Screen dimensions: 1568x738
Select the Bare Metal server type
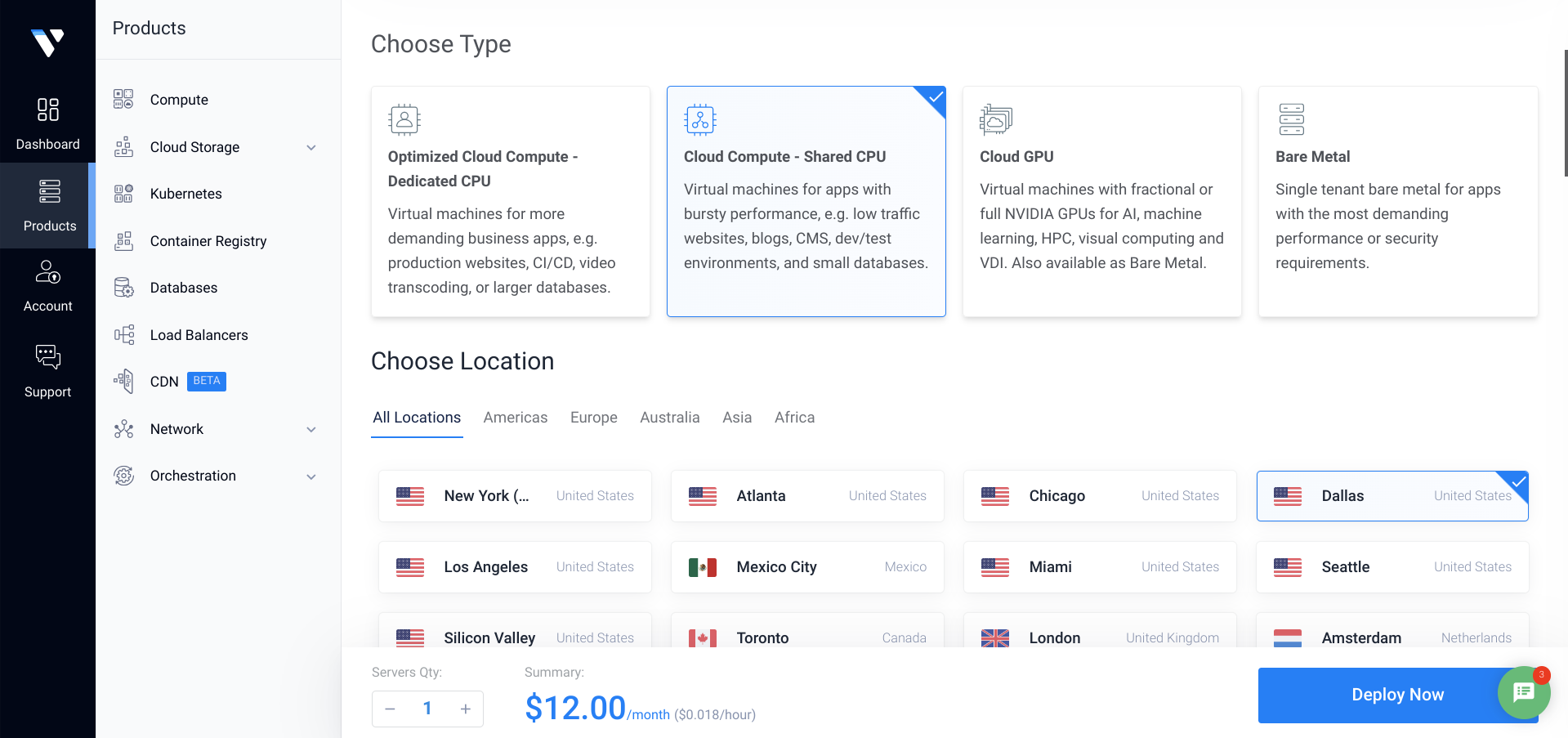point(1398,202)
